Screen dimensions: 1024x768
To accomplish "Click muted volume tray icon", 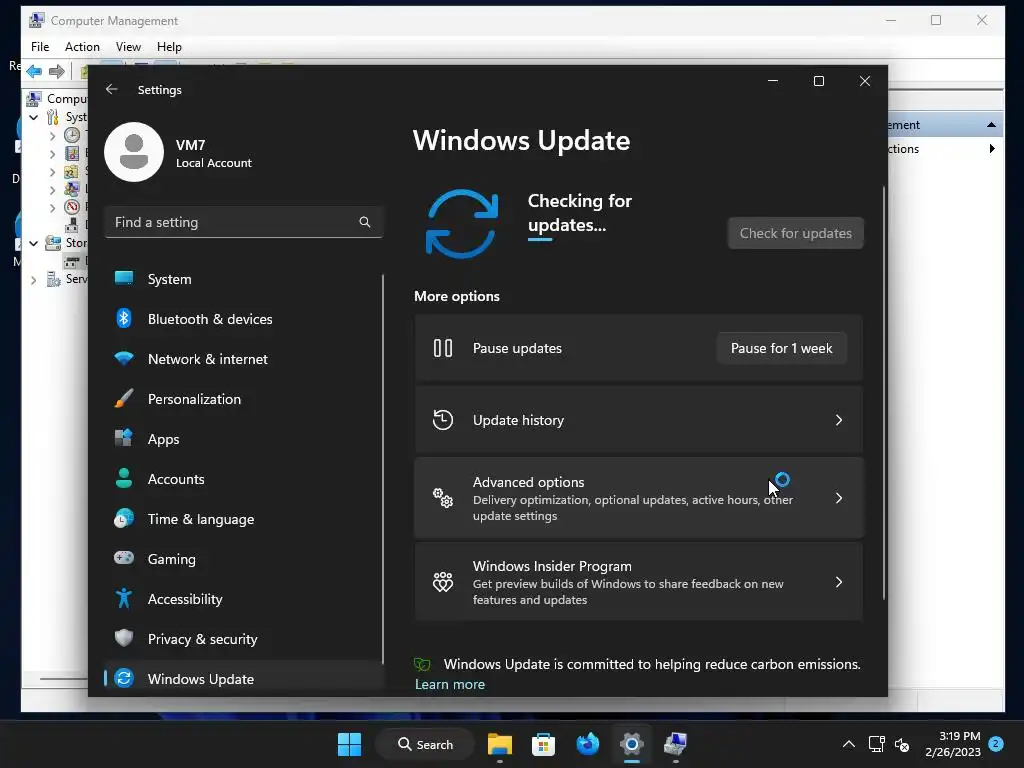I will click(x=902, y=744).
